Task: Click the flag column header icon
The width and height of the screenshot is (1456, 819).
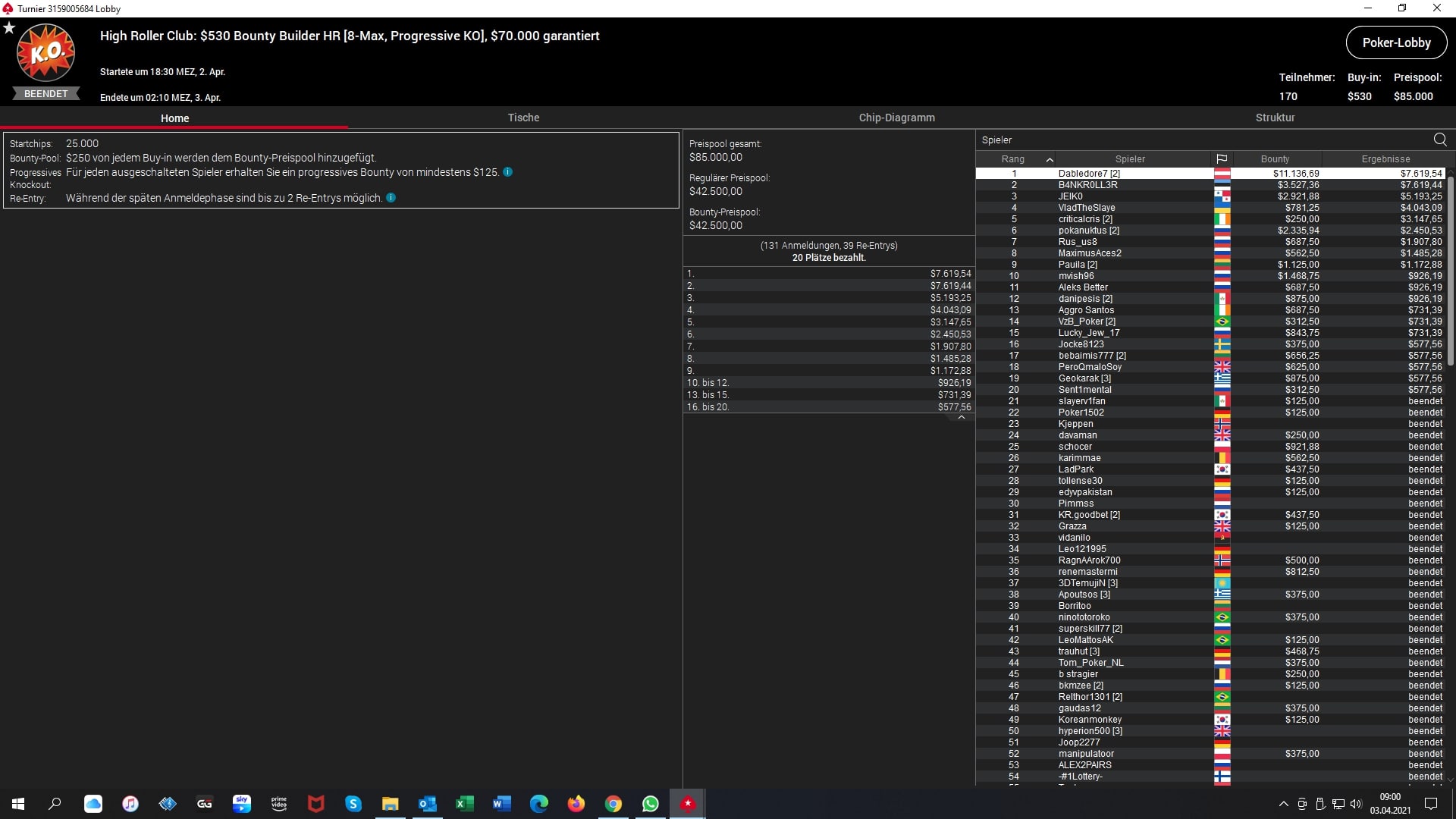Action: tap(1222, 159)
